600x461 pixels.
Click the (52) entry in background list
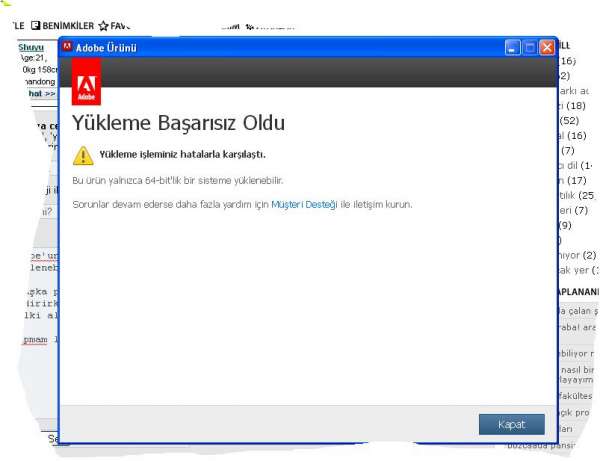[x=569, y=121]
